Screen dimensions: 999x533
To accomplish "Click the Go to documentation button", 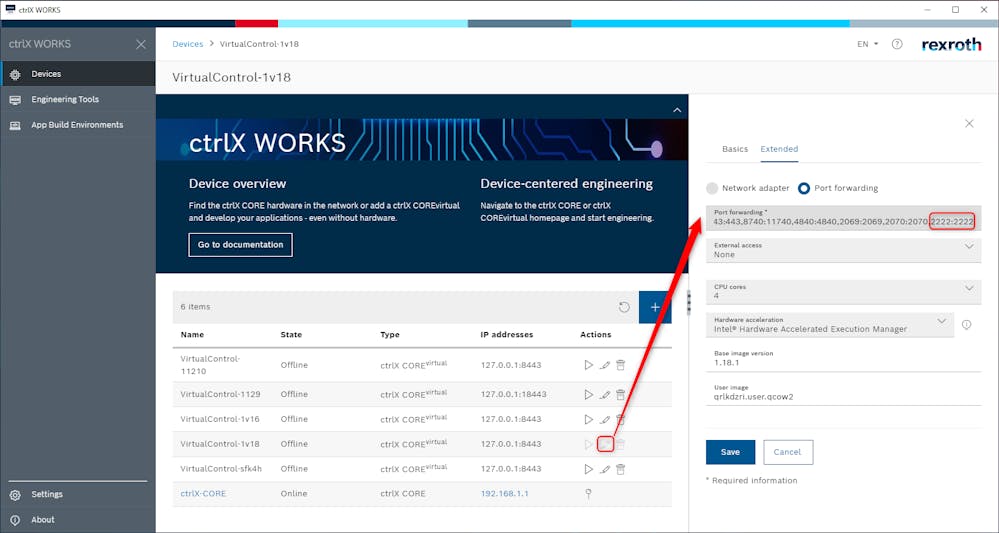I will [x=240, y=245].
